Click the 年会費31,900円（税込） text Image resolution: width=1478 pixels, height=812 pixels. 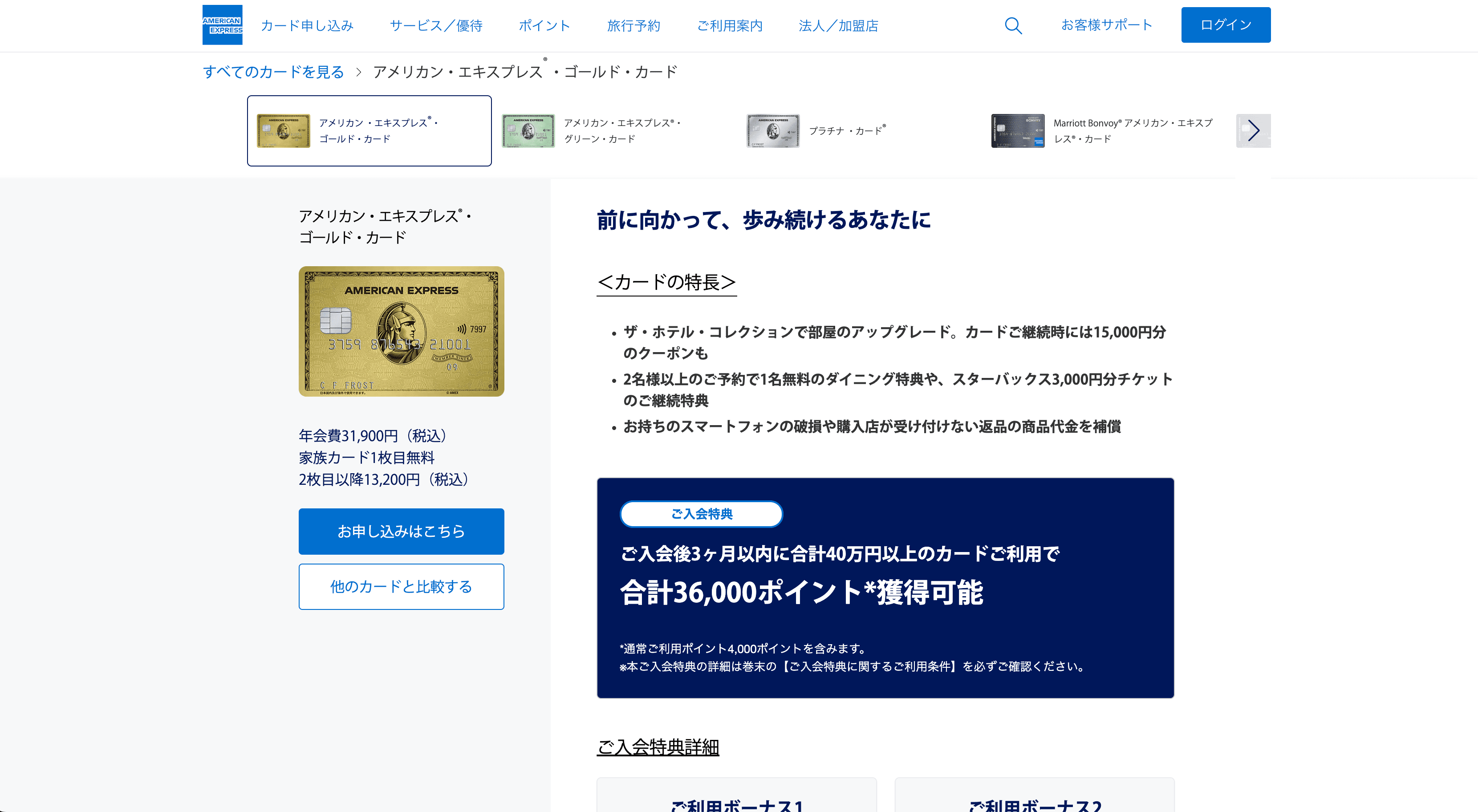[373, 436]
